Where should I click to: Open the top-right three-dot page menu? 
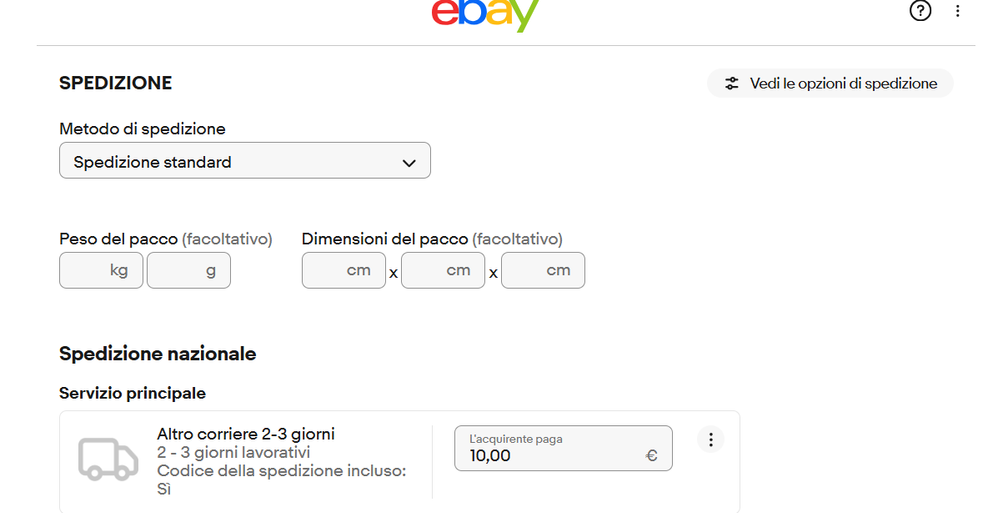[x=957, y=11]
